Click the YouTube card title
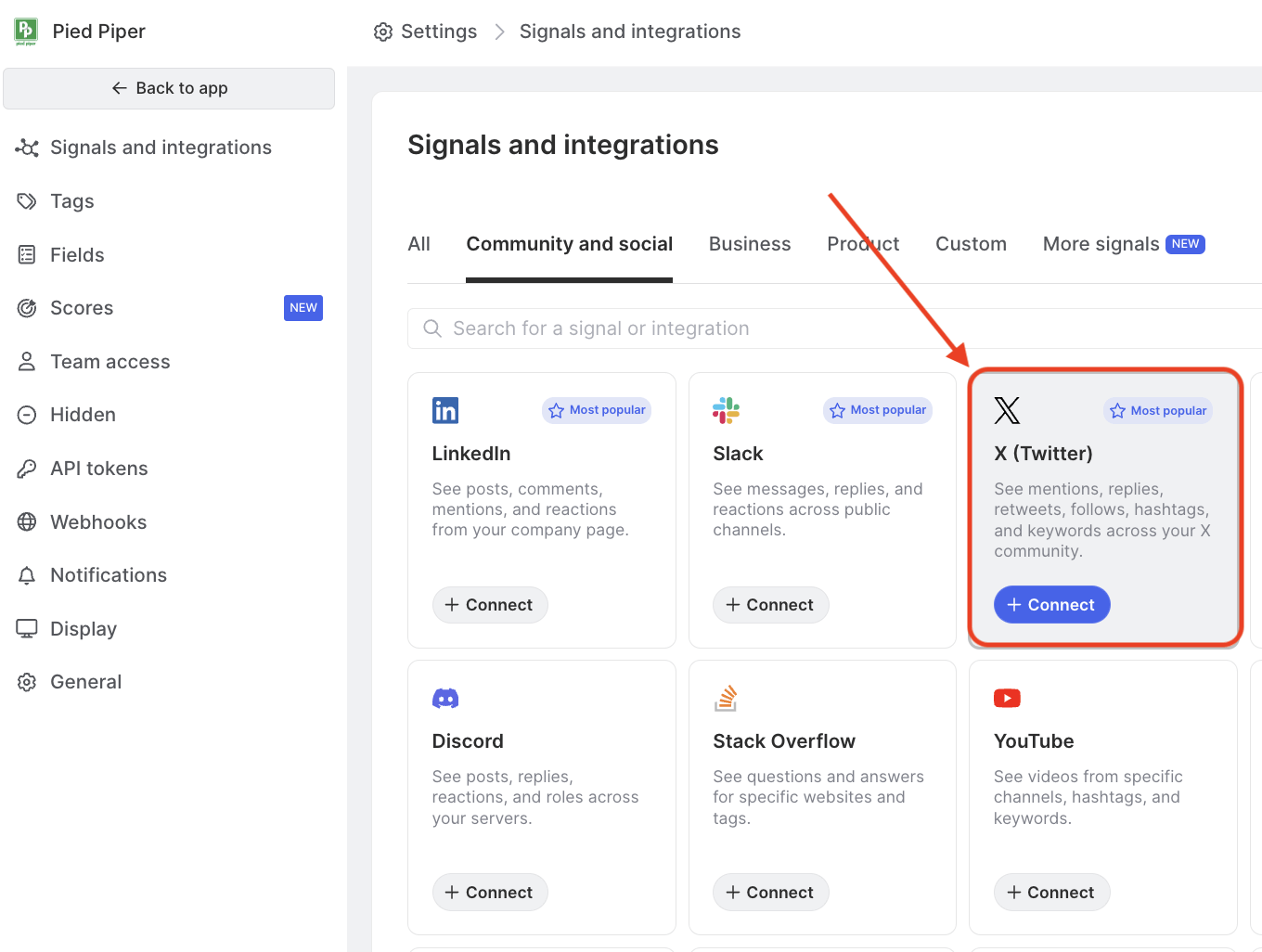Viewport: 1262px width, 952px height. click(x=1034, y=741)
